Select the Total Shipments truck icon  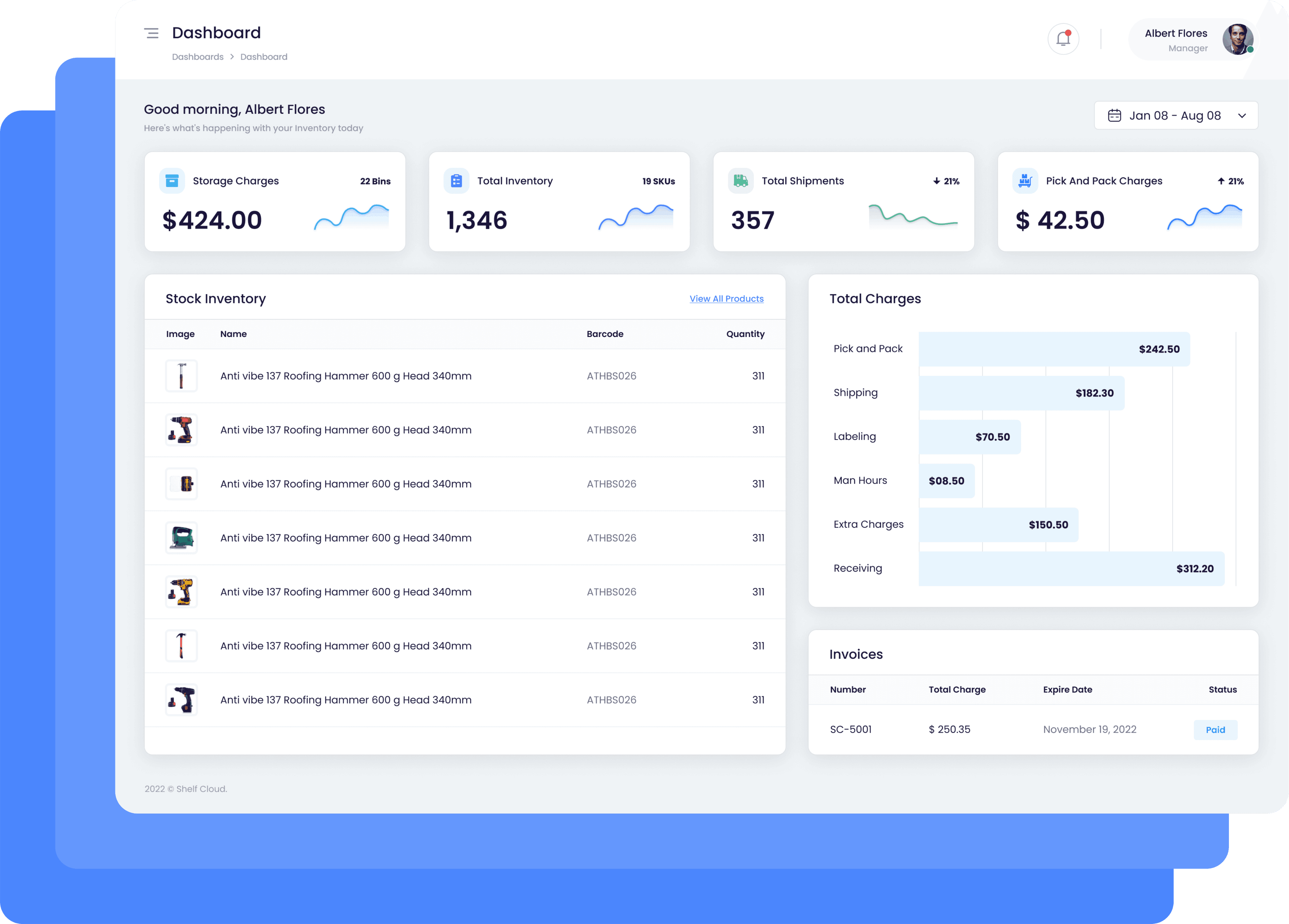tap(741, 181)
